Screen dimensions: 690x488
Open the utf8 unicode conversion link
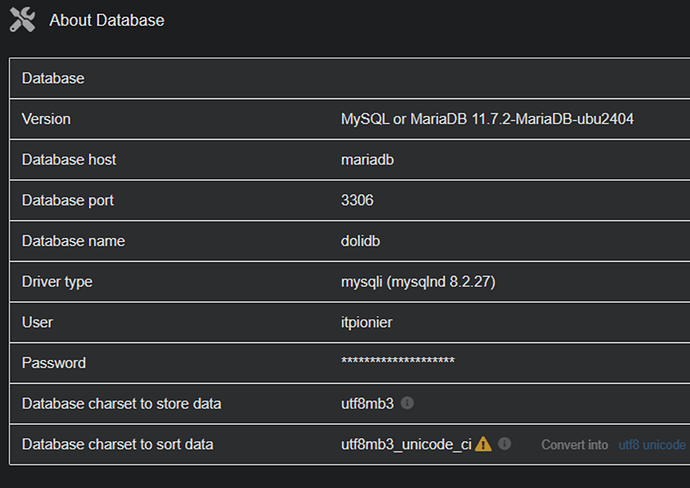(652, 445)
